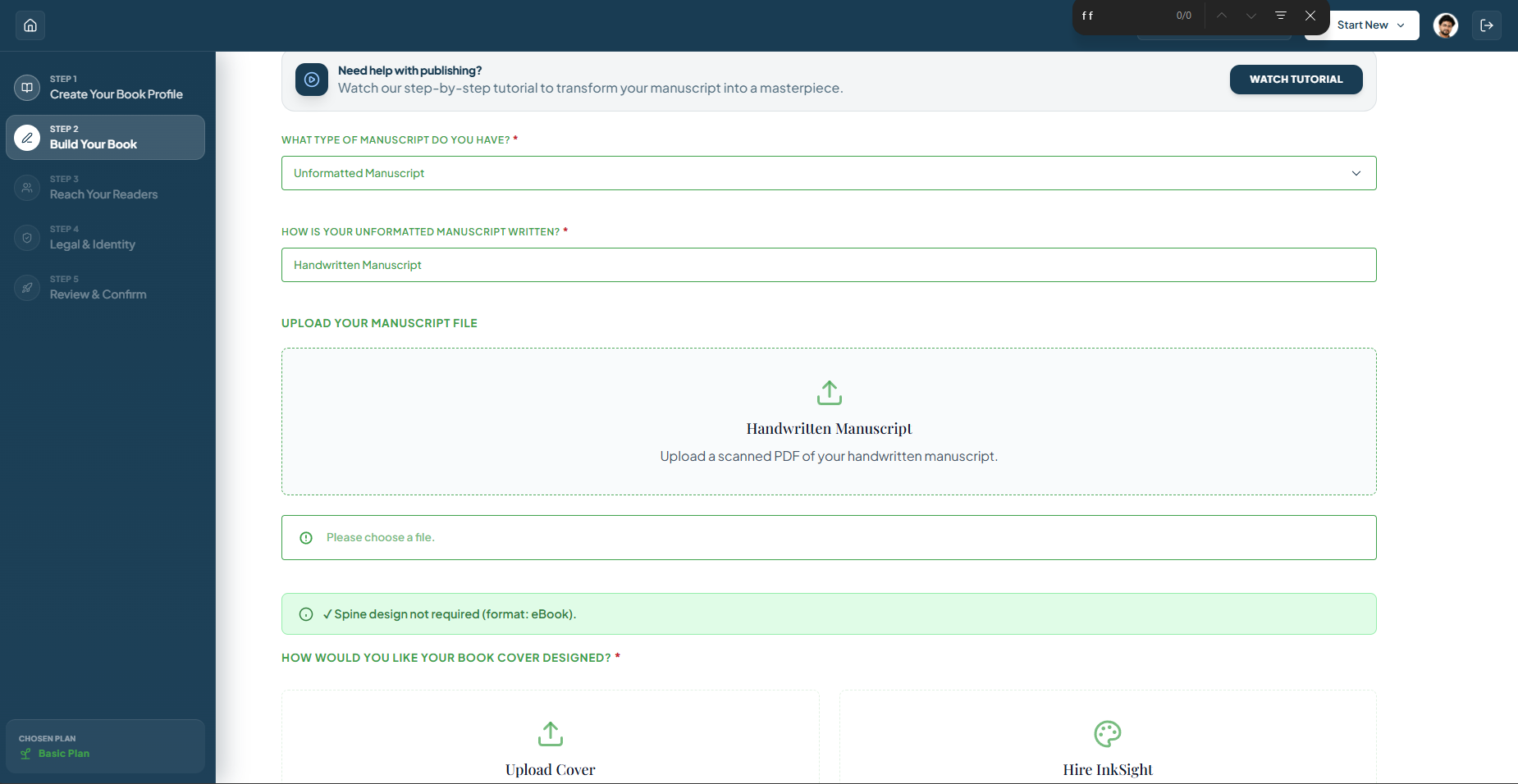
Task: Open find bar filter options icon
Action: point(1281,16)
